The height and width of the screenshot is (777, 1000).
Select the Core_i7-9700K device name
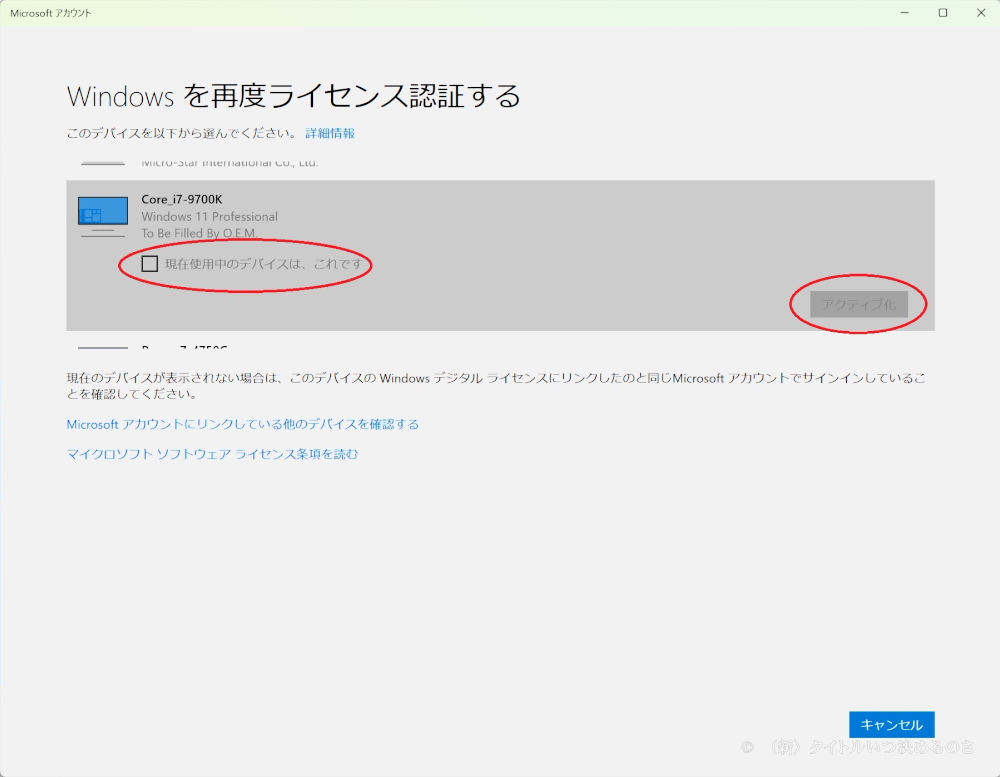click(x=182, y=200)
